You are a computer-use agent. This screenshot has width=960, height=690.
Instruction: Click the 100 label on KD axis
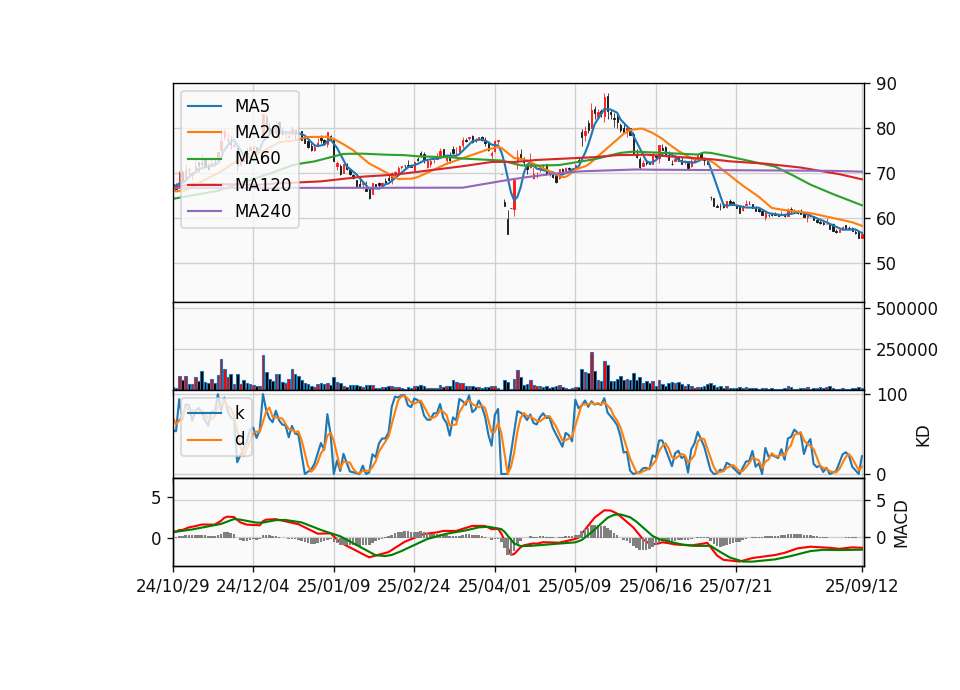891,395
